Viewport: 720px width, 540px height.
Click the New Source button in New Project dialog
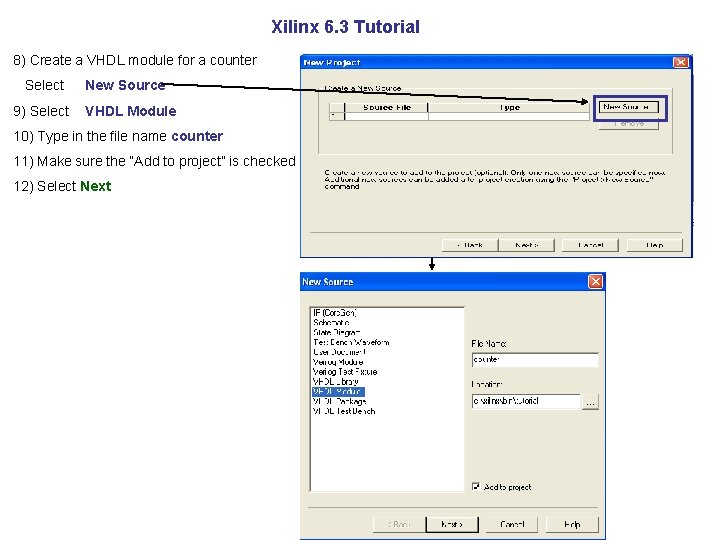tap(629, 107)
